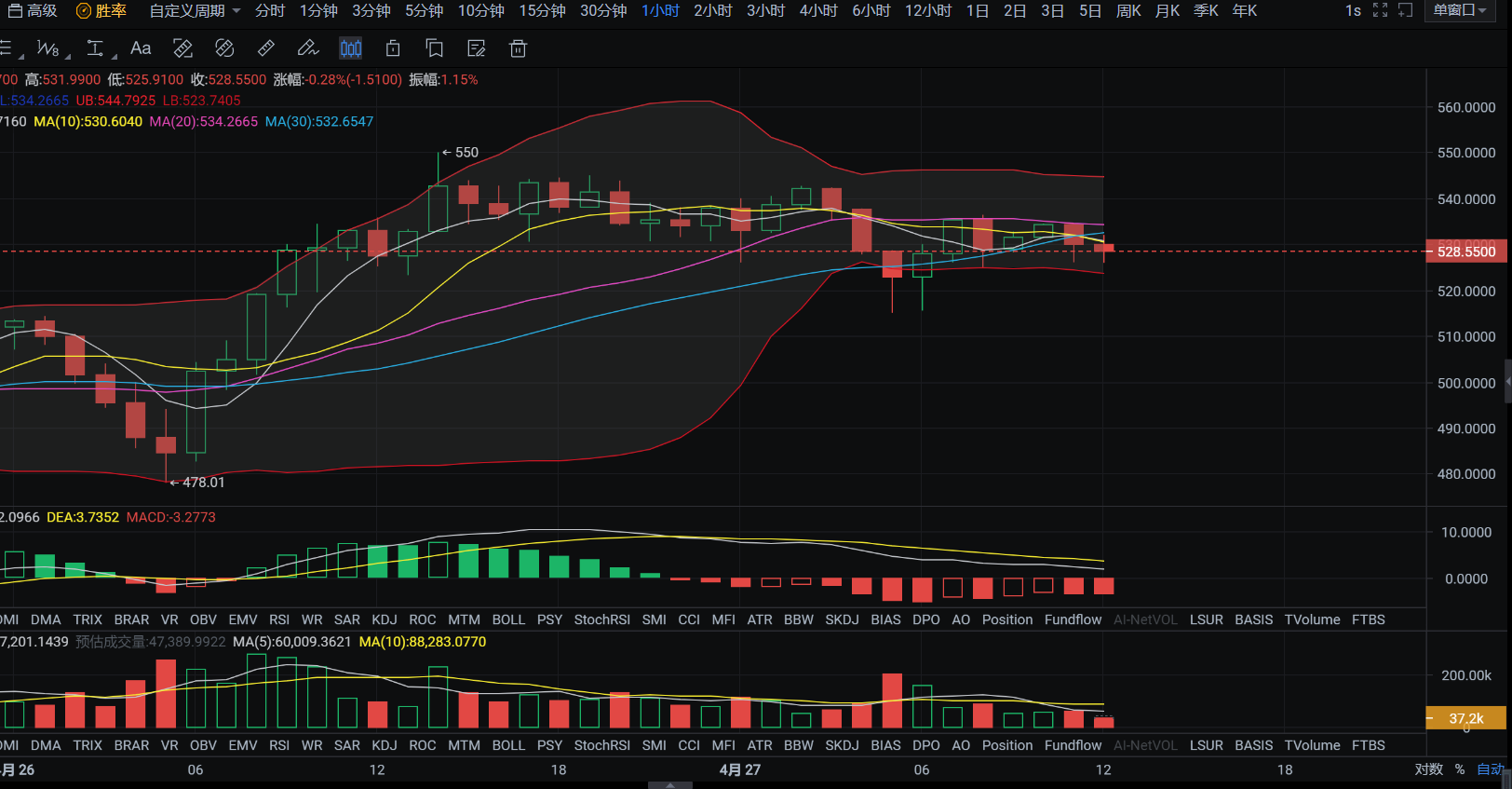Select the pencil freehand drawing tool

click(x=307, y=48)
